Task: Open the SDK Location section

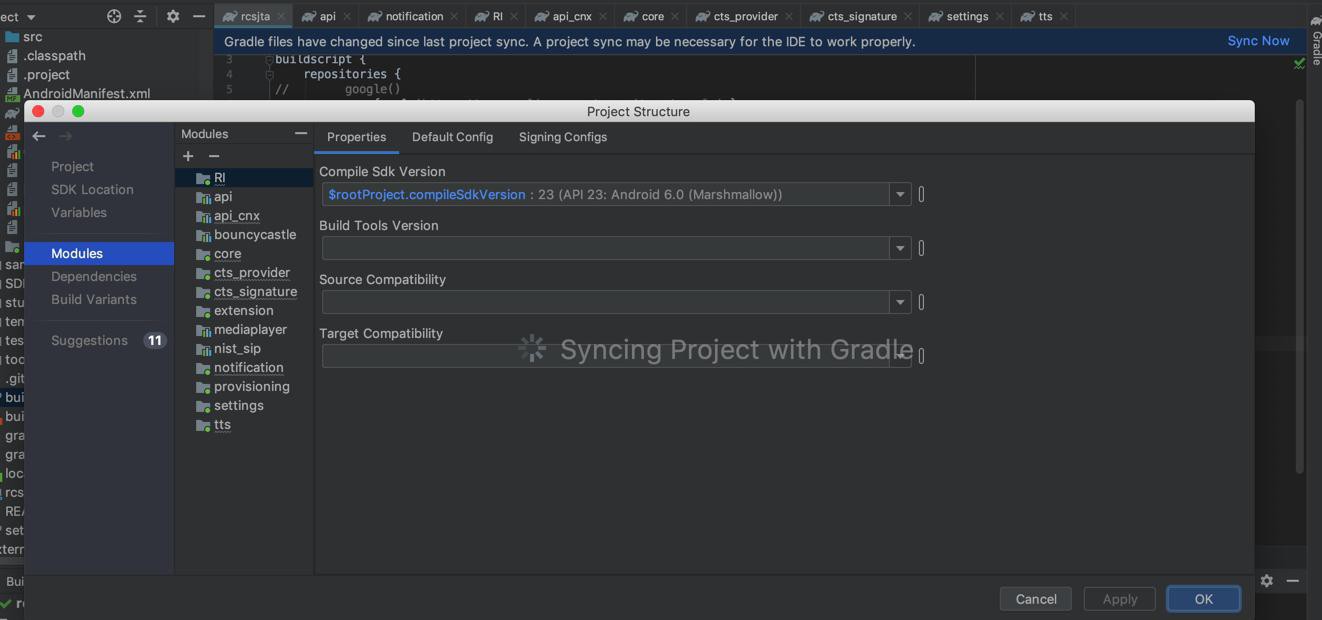Action: pos(92,189)
